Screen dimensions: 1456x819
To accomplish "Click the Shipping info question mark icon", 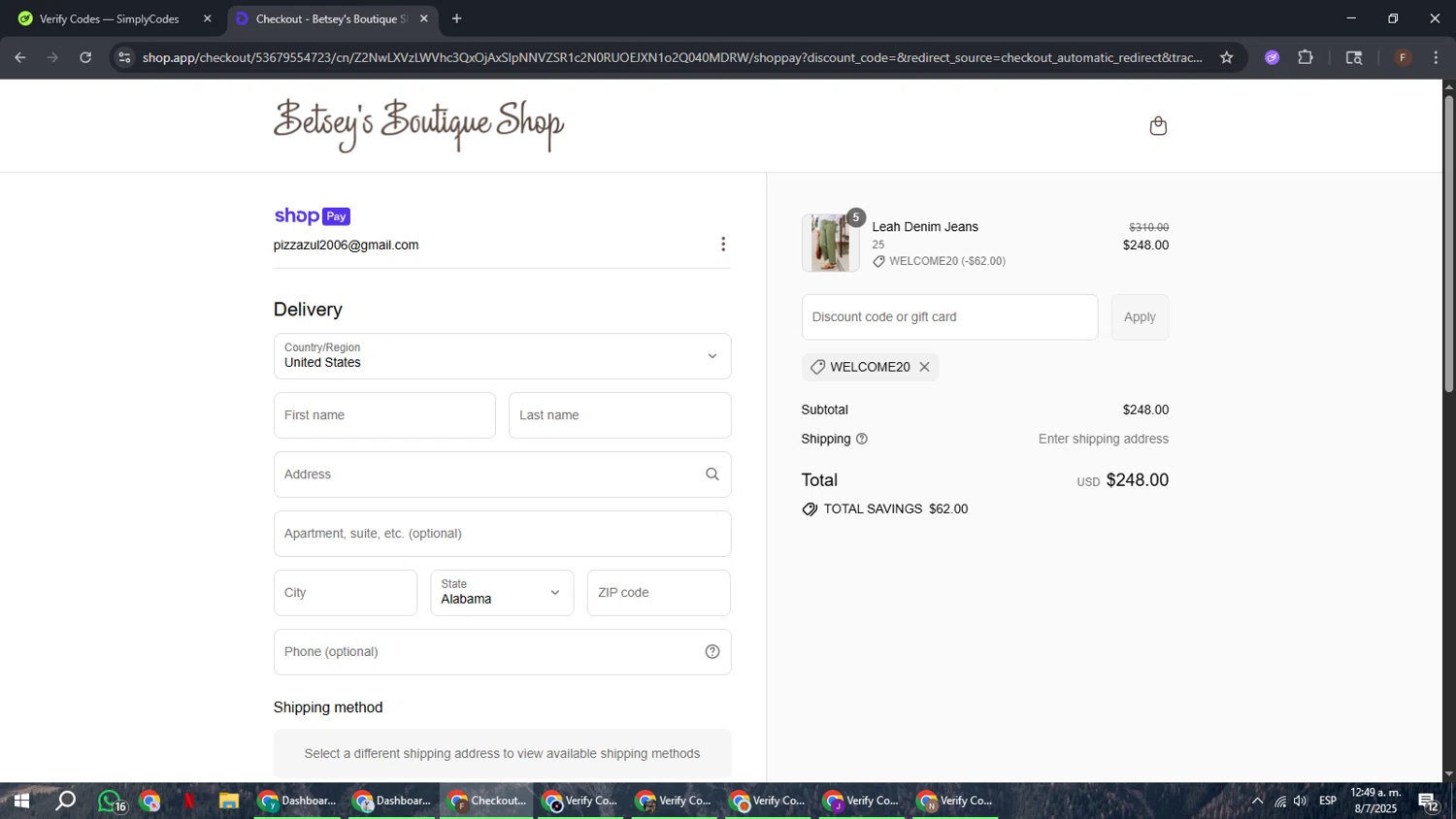I will pyautogui.click(x=862, y=440).
